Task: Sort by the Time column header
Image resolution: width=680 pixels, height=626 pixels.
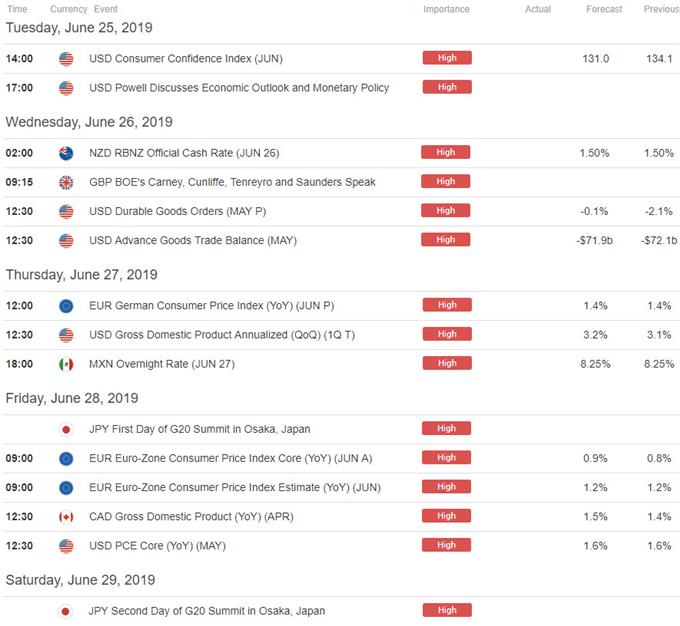Action: coord(17,9)
